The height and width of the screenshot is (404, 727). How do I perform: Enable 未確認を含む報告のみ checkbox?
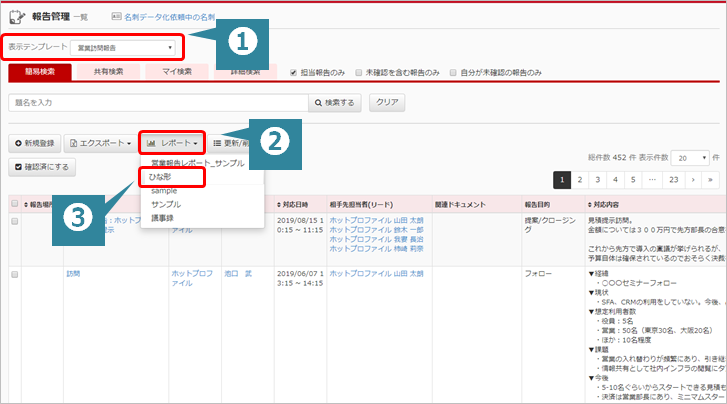click(x=358, y=73)
